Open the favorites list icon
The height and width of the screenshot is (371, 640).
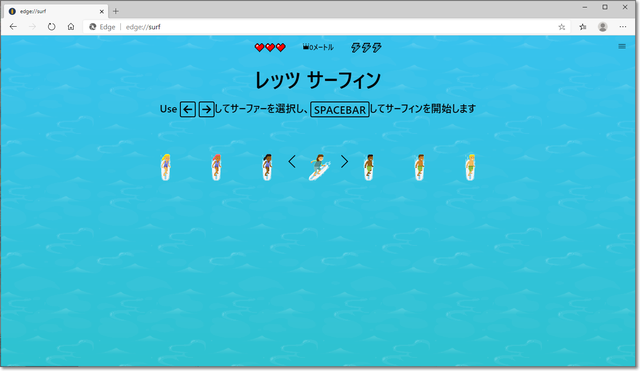(x=583, y=27)
